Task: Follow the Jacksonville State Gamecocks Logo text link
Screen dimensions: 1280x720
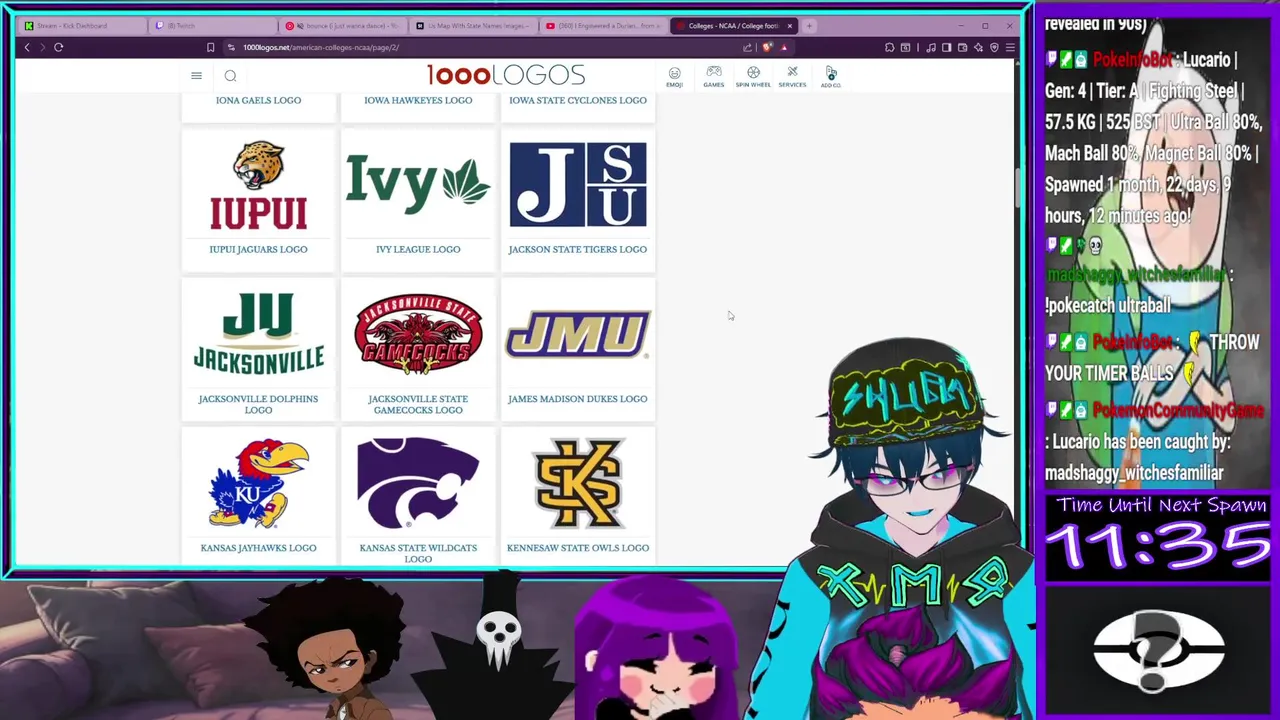Action: click(x=418, y=404)
